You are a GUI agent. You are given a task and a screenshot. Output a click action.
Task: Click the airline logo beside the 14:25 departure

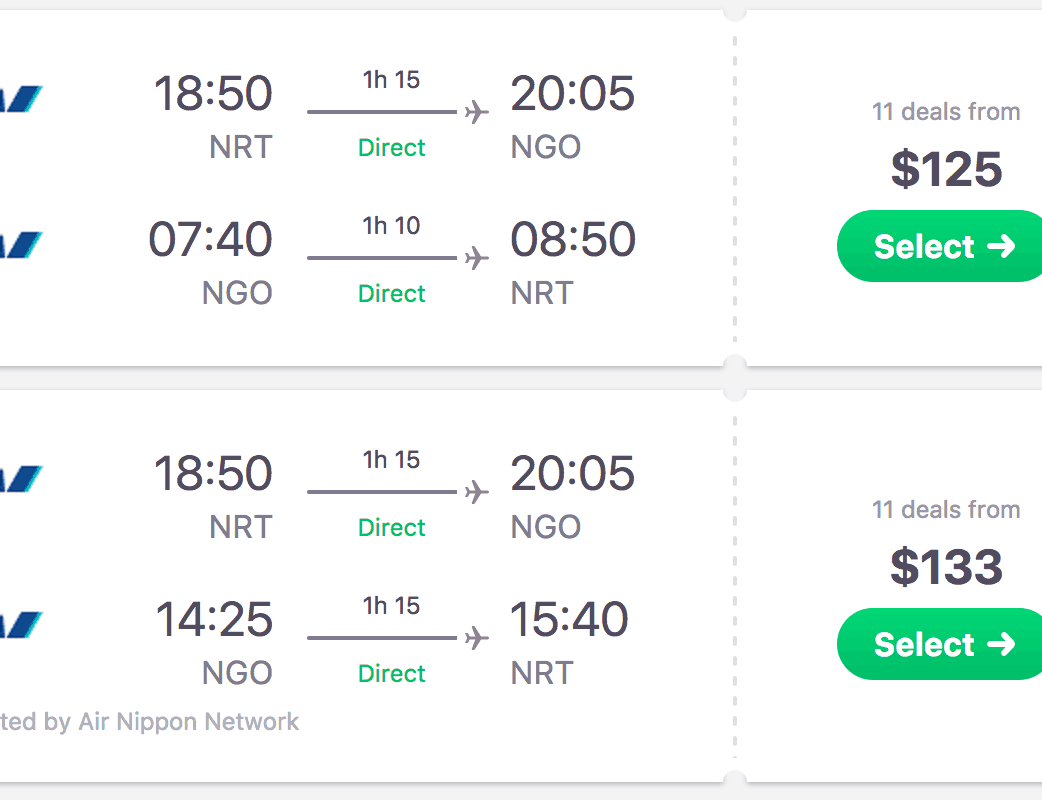22,624
